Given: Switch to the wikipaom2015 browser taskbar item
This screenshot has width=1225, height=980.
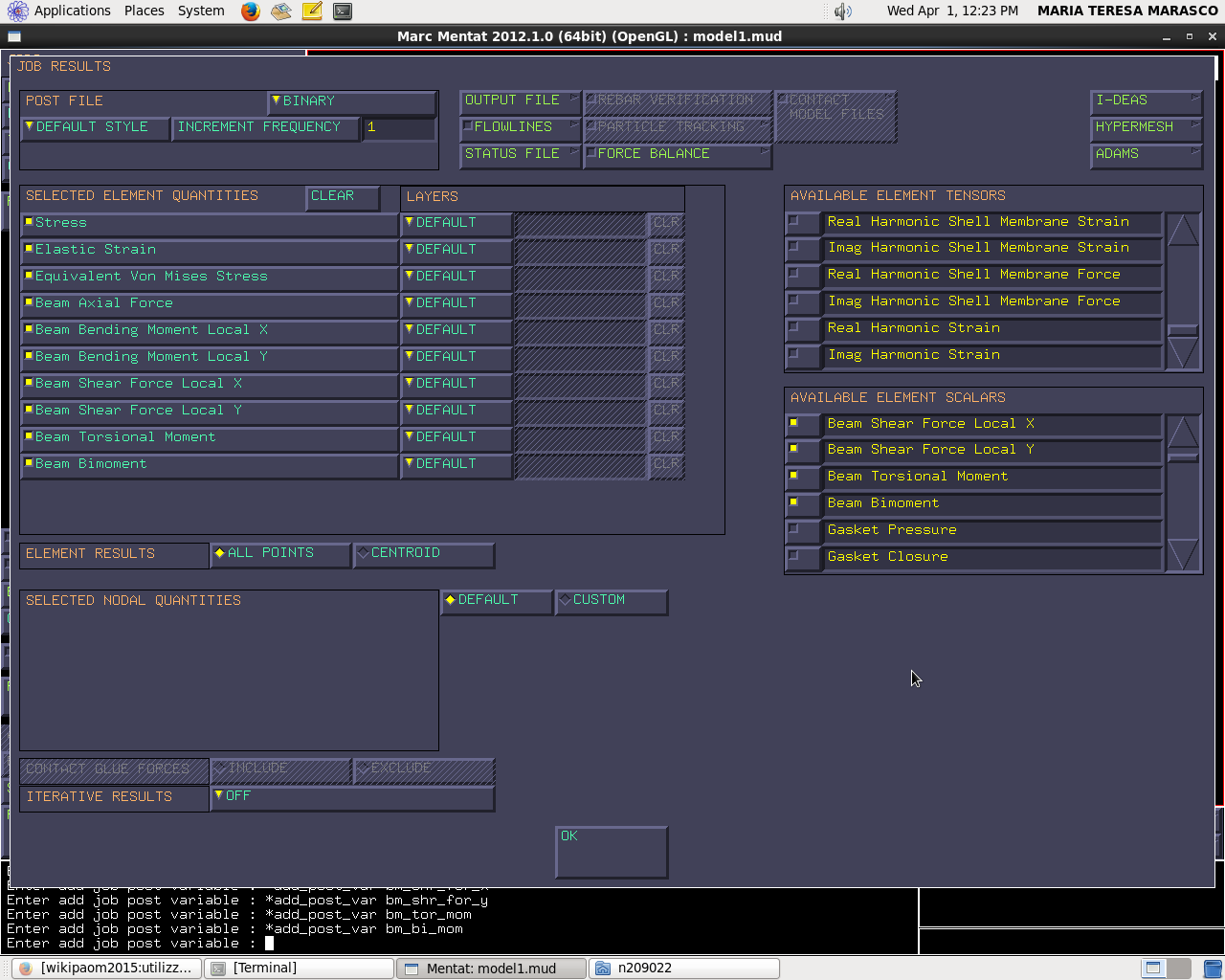Looking at the screenshot, I should pos(106,969).
